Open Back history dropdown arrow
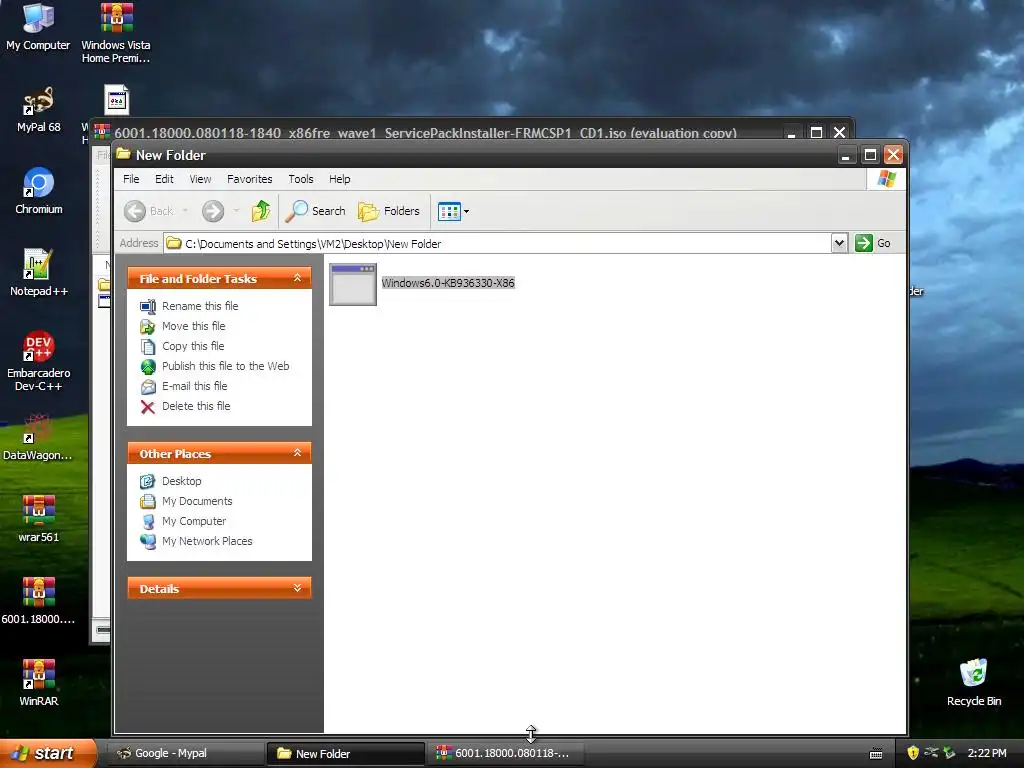 pyautogui.click(x=185, y=211)
